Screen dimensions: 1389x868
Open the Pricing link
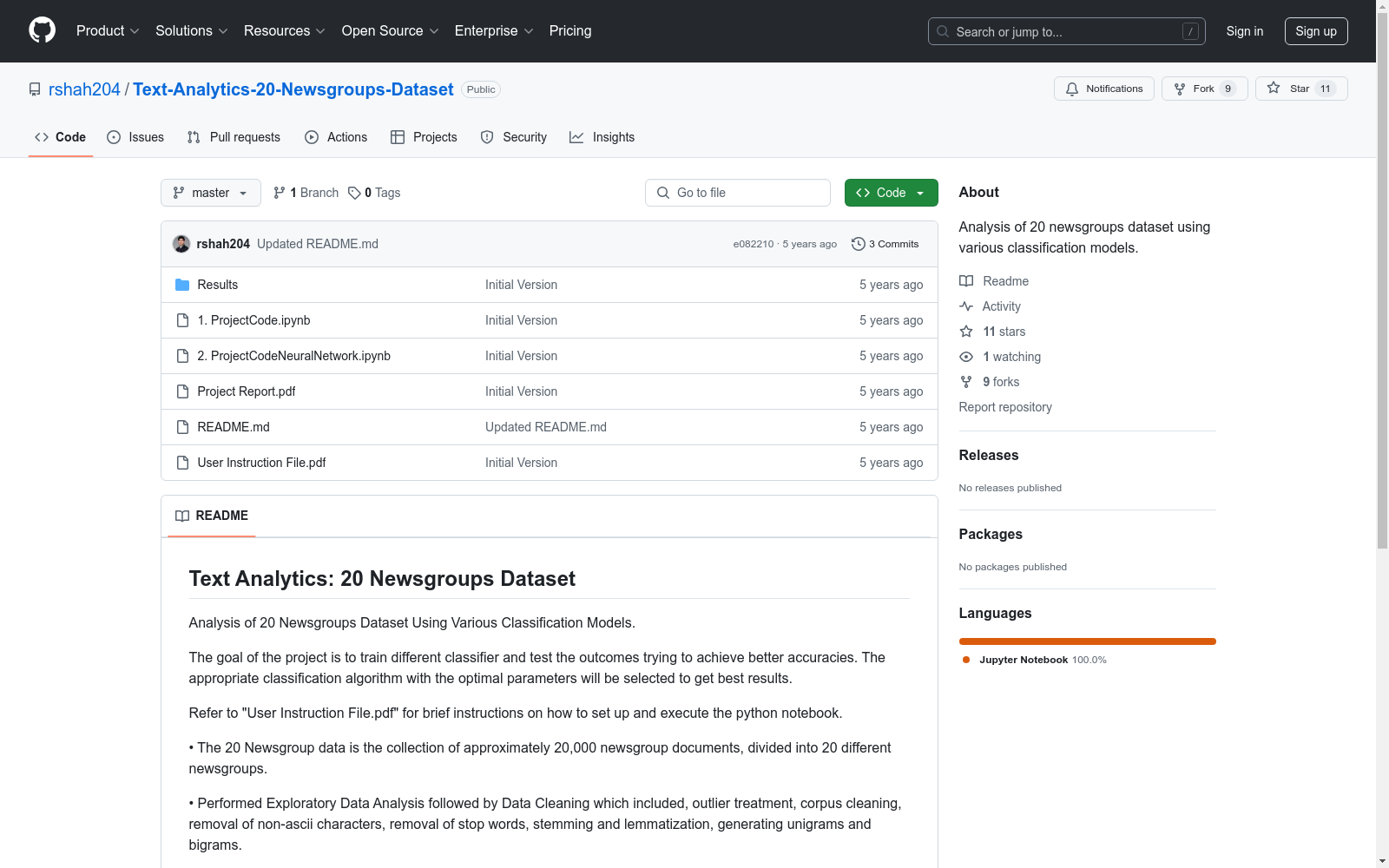(x=570, y=31)
